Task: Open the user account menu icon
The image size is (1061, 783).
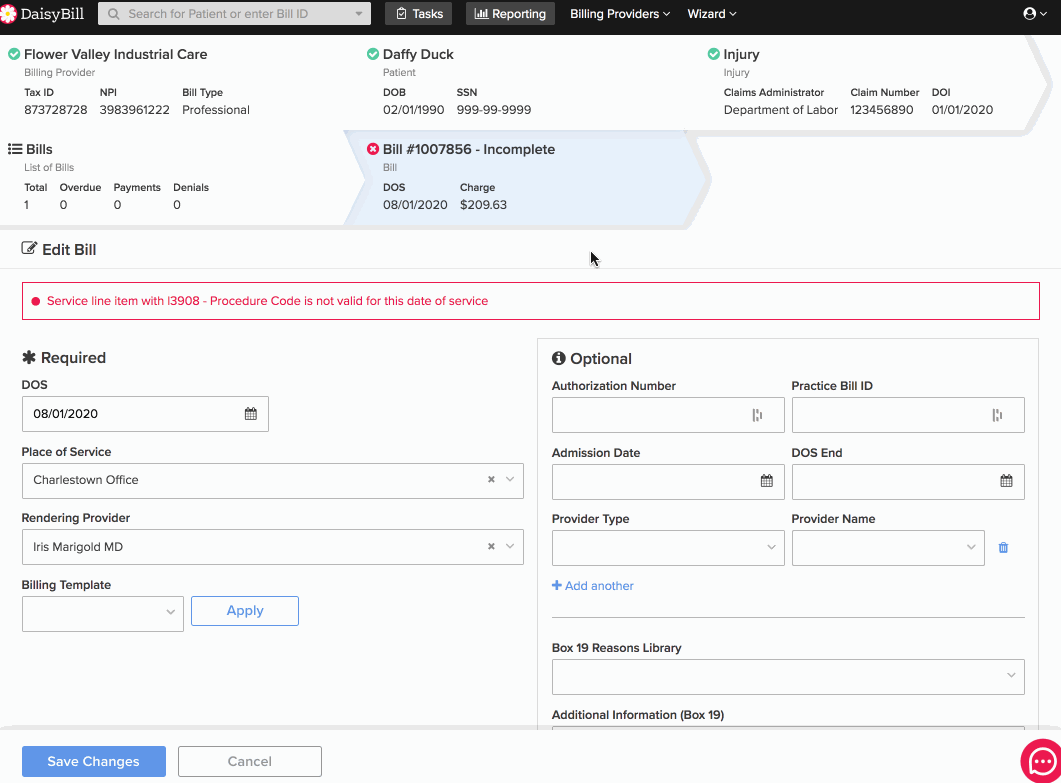Action: click(x=1035, y=14)
